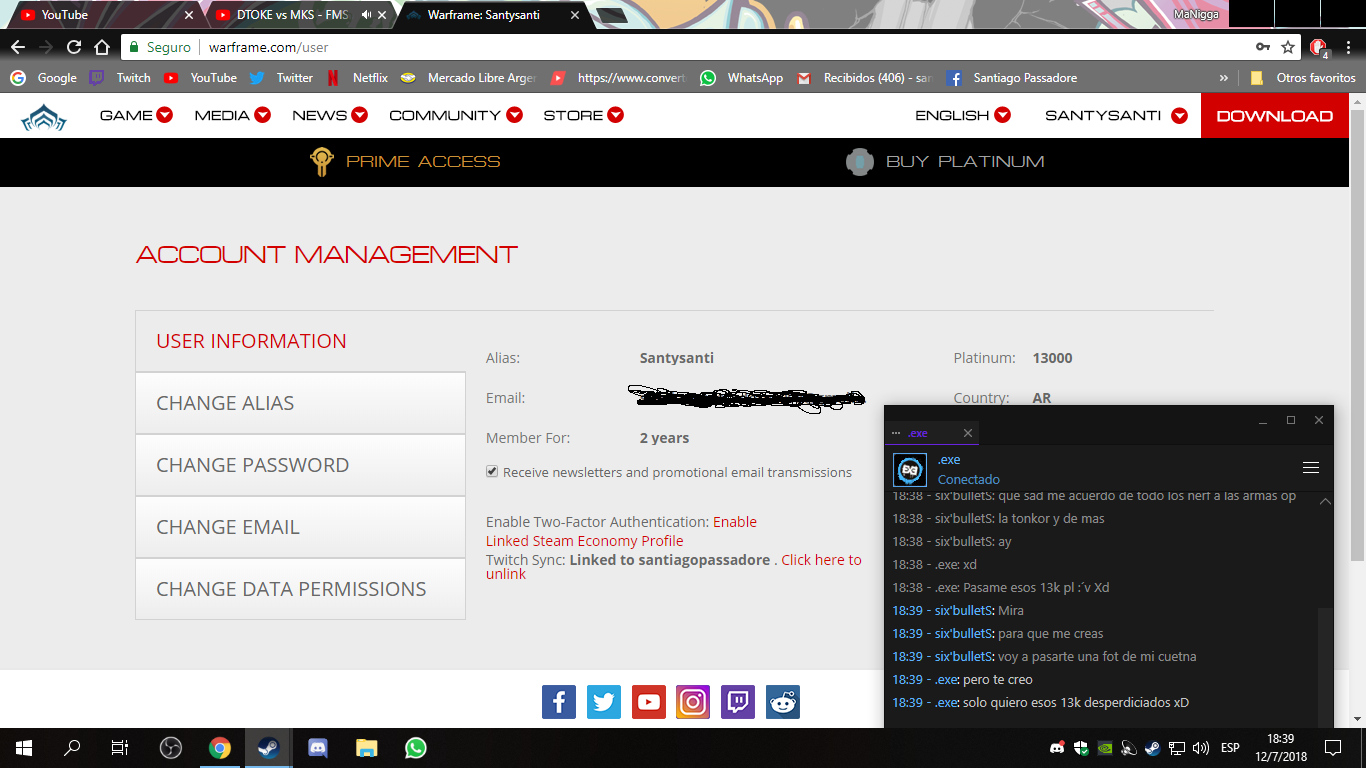Click the red DOWNLOAD button
1366x768 pixels.
(1275, 116)
